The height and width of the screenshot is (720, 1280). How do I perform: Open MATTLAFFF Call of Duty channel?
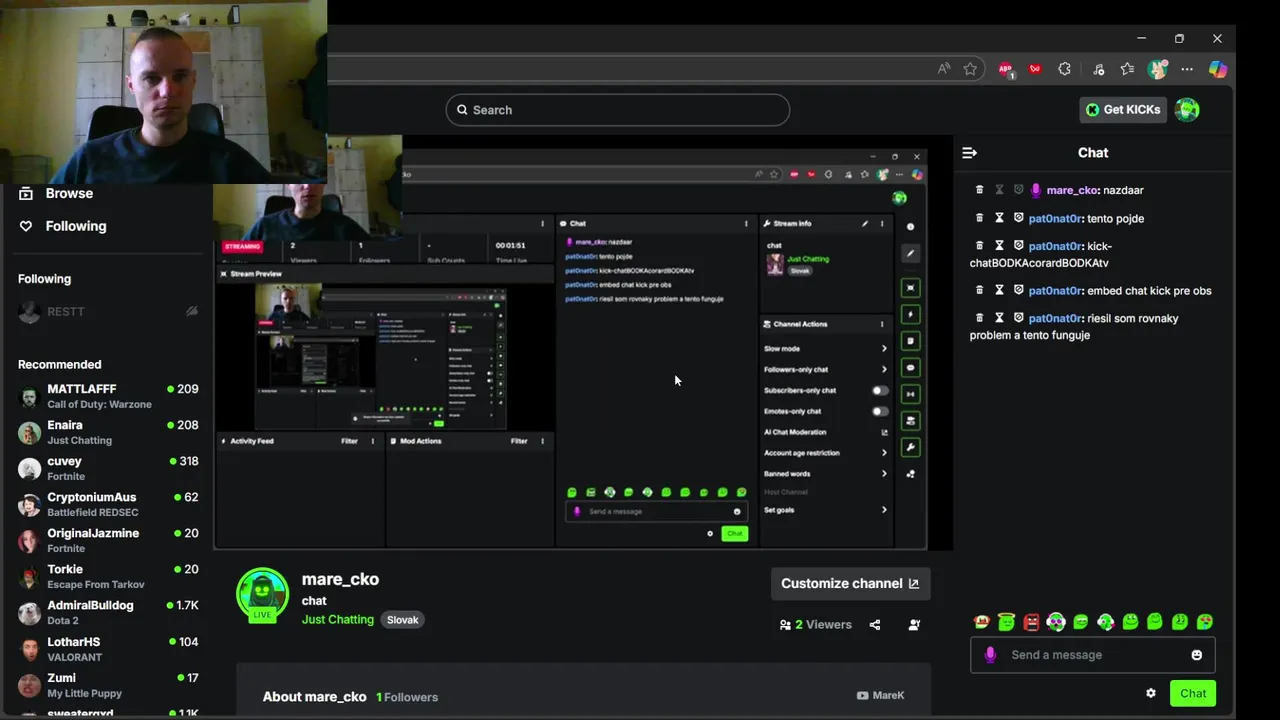(108, 396)
